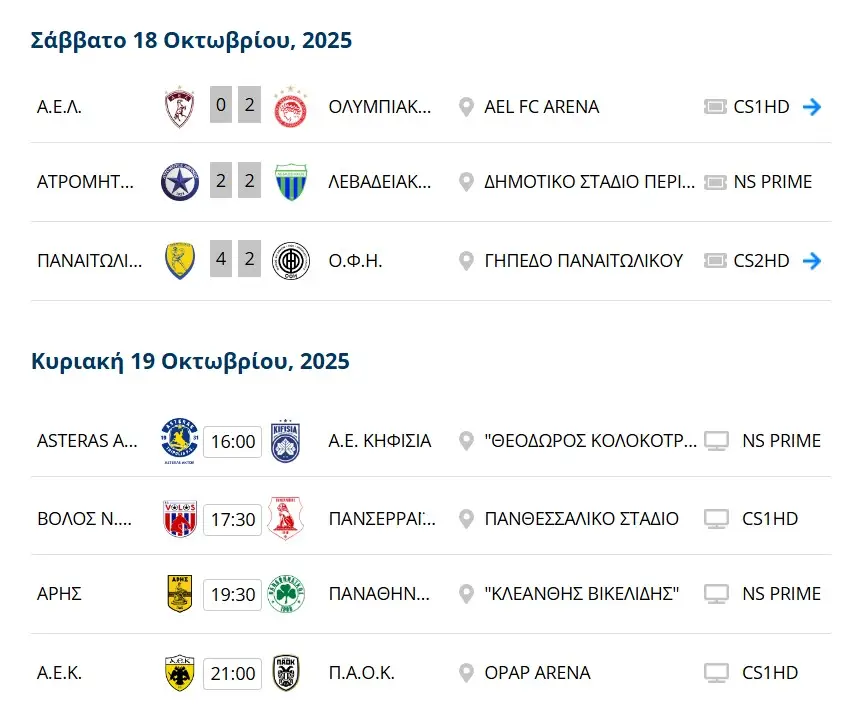Click the O.F.I. black-and-white crest

coord(291,261)
